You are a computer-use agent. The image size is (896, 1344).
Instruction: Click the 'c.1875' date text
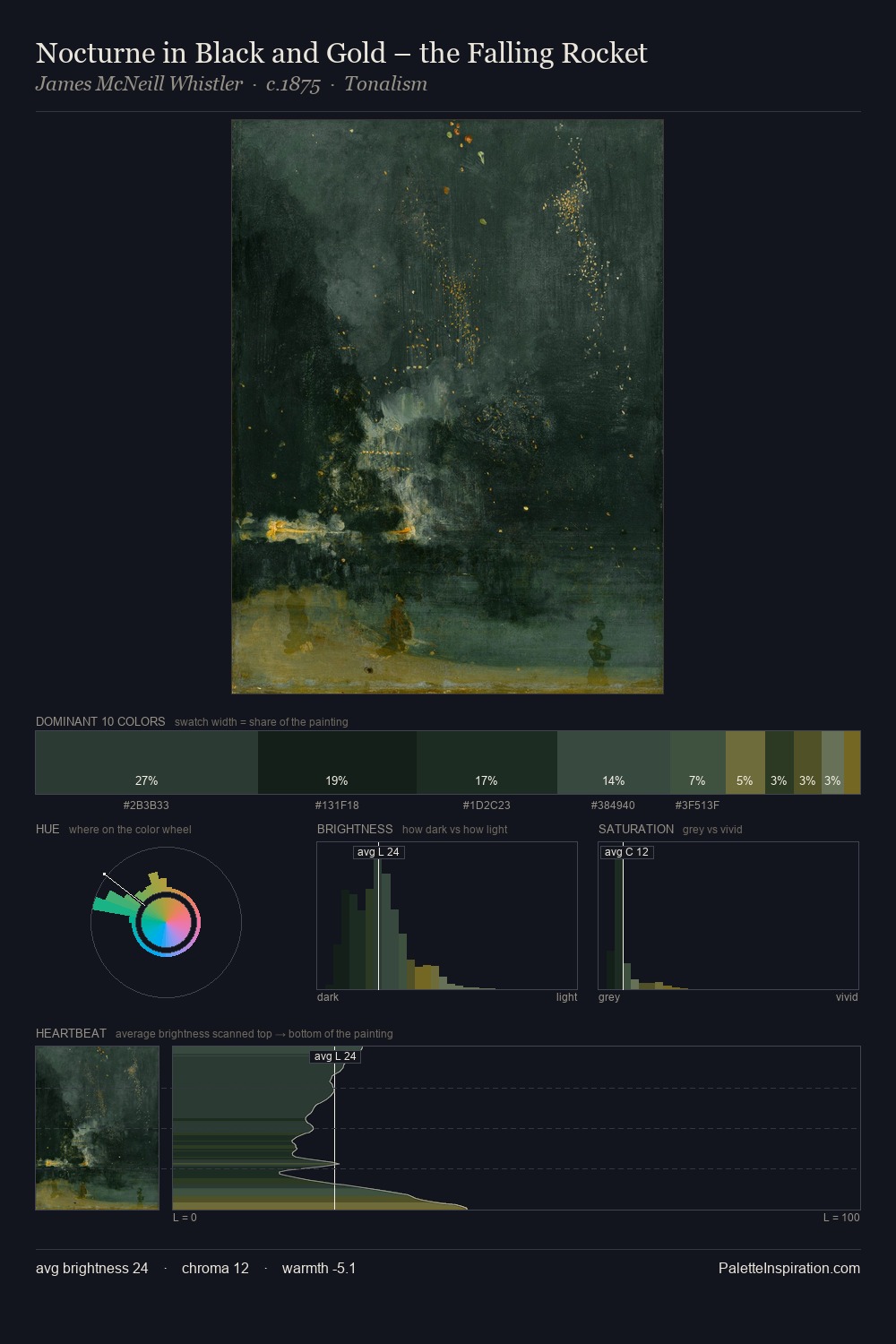tap(293, 84)
